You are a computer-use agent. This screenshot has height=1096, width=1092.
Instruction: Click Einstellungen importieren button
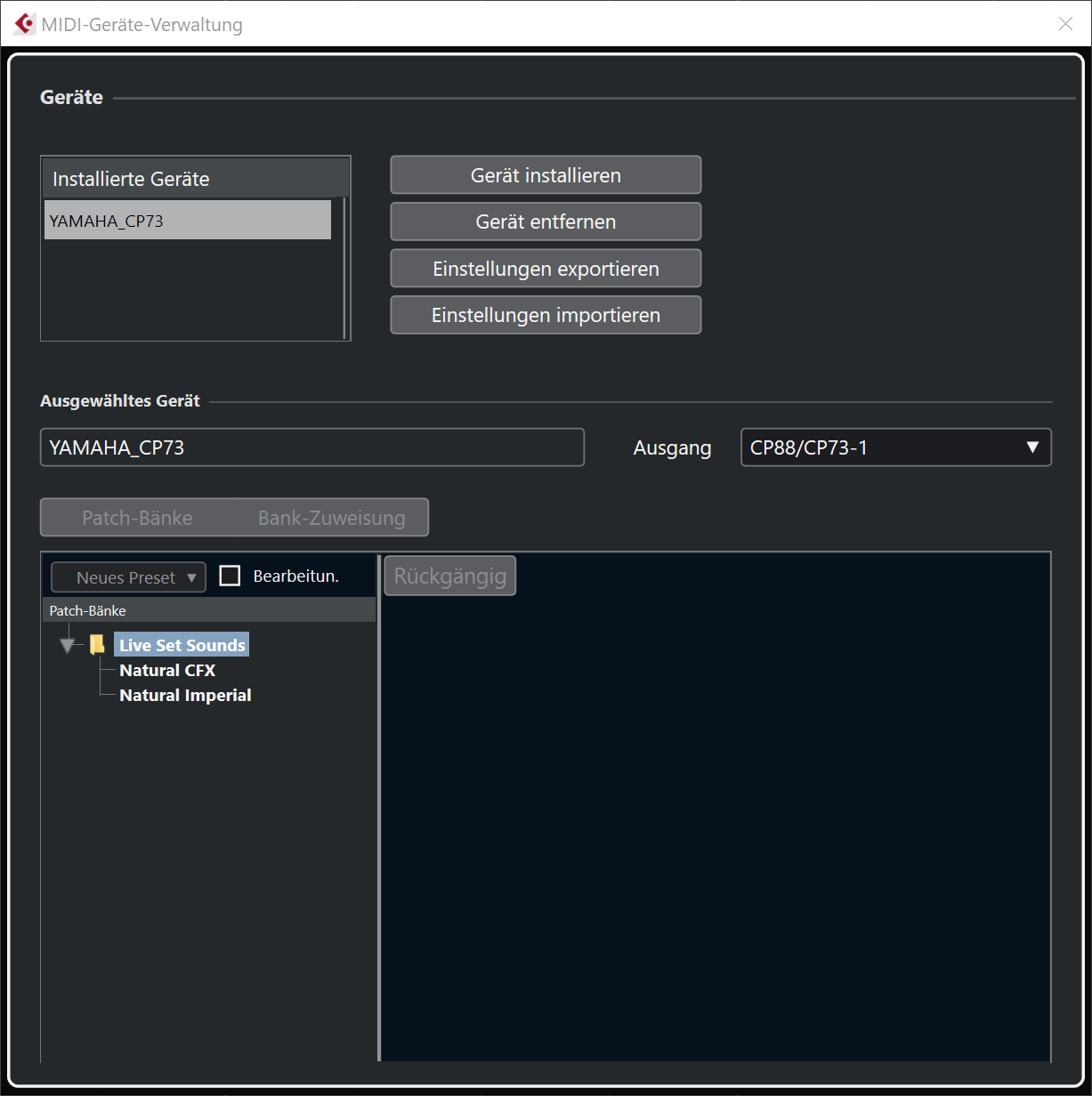(546, 315)
